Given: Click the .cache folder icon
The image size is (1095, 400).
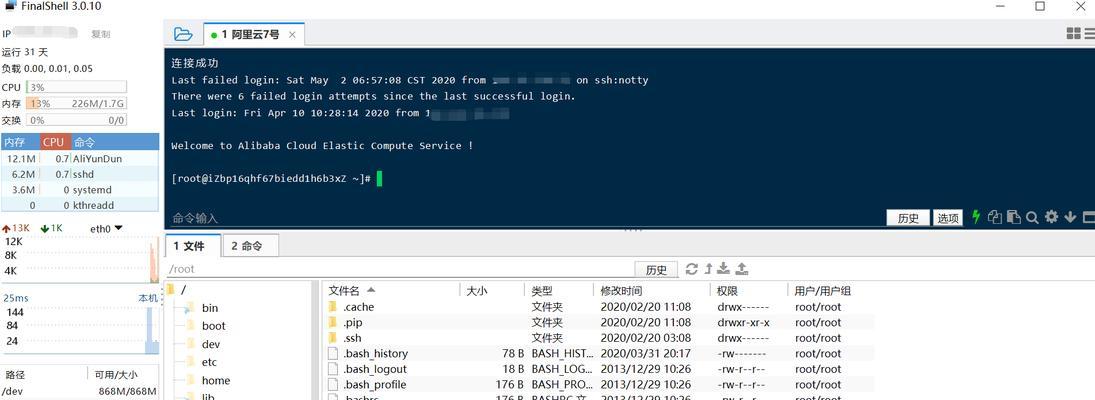Looking at the screenshot, I should (332, 307).
